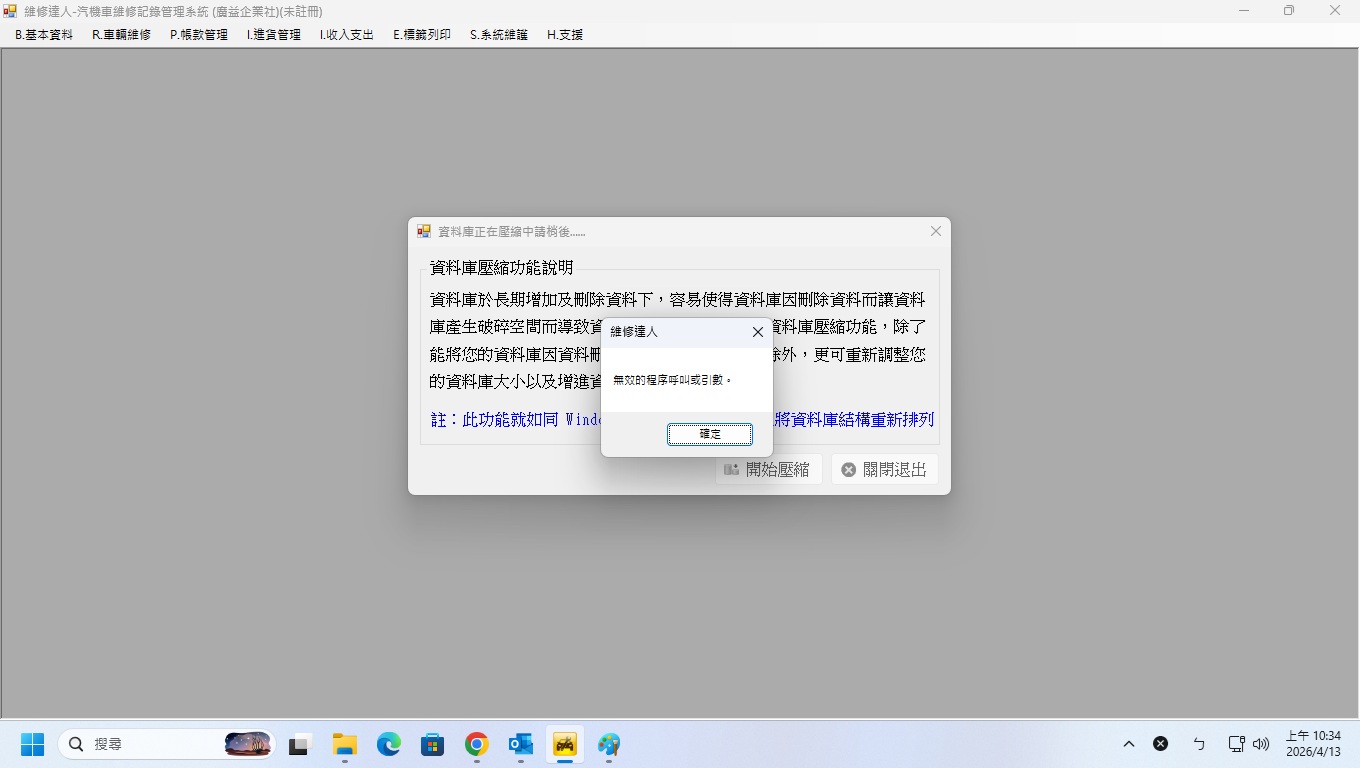Launch Microsoft Edge from the taskbar
Image resolution: width=1360 pixels, height=768 pixels.
388,745
